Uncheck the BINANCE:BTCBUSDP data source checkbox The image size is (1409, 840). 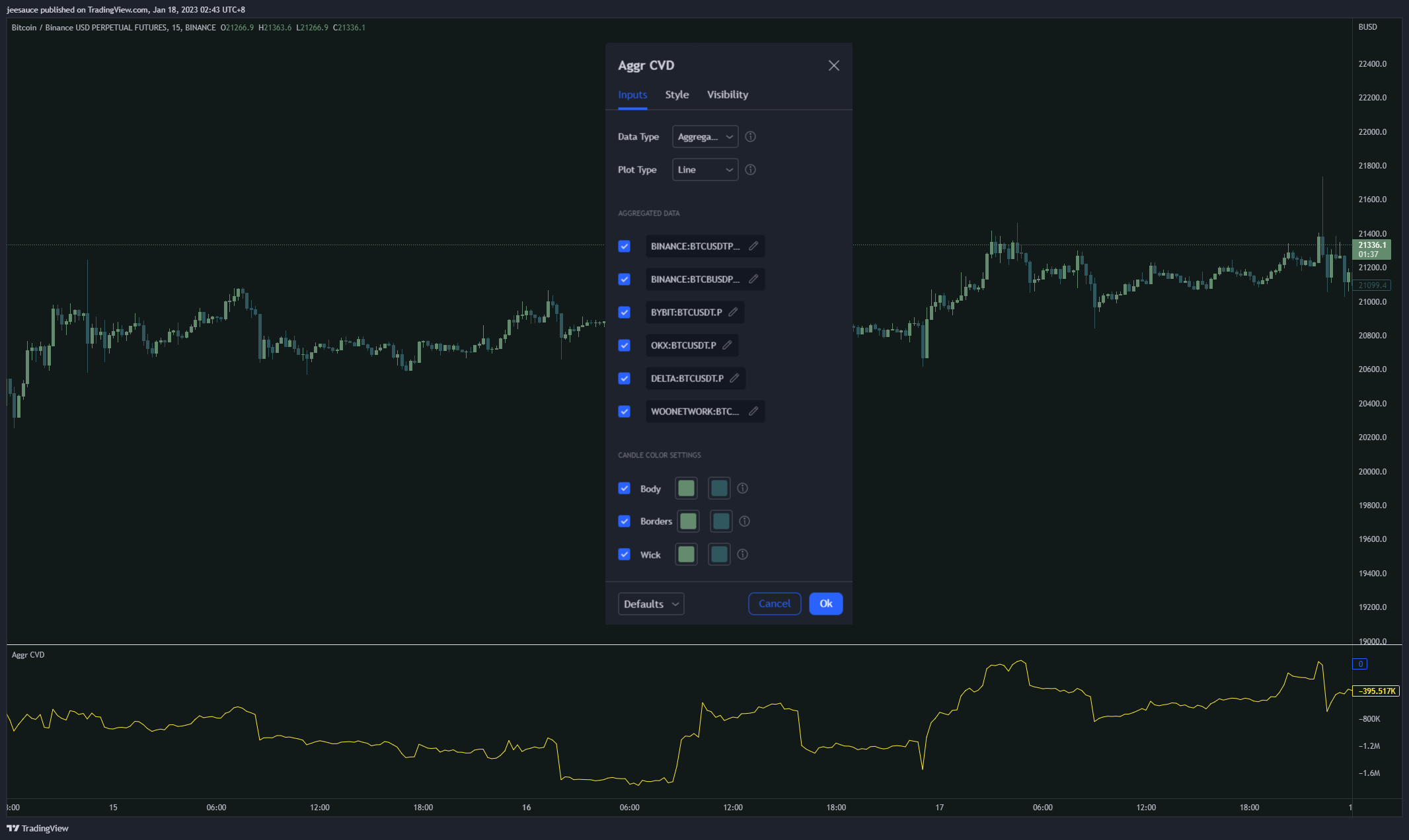[x=624, y=279]
